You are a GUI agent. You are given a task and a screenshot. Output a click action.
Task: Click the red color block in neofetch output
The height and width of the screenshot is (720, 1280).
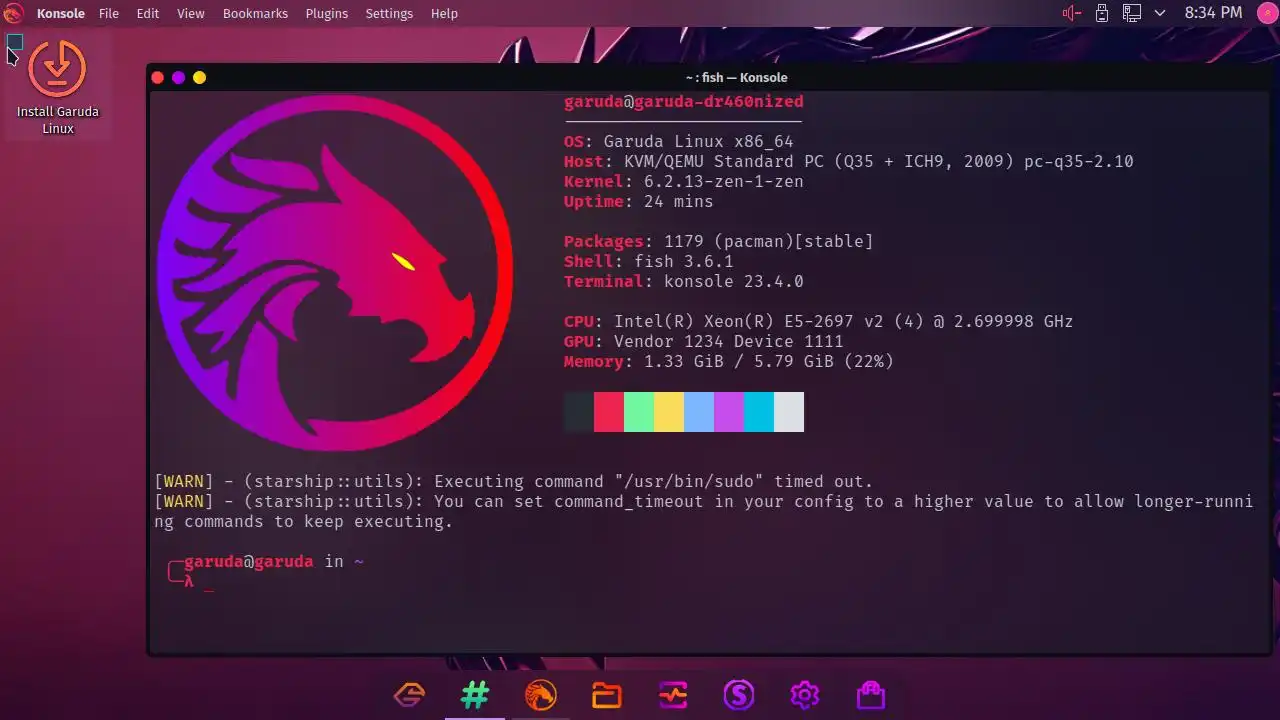coord(609,412)
